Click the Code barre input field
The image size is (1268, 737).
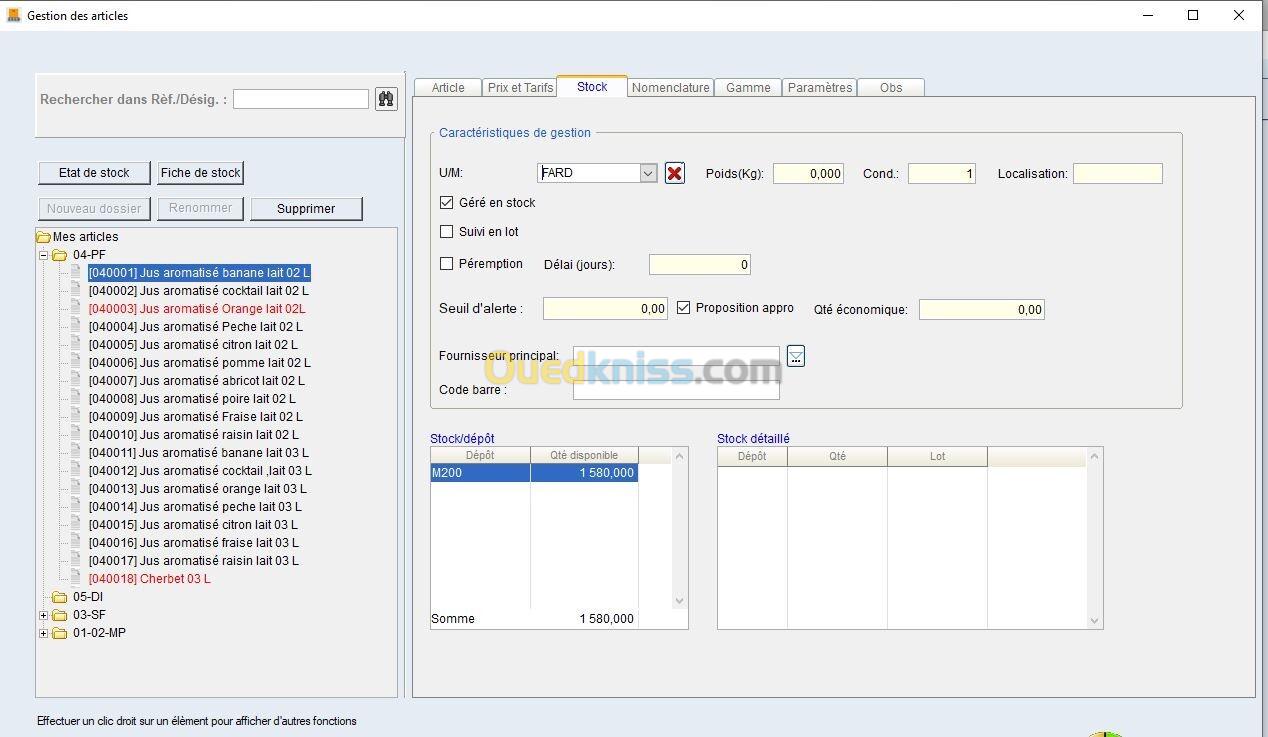point(675,390)
